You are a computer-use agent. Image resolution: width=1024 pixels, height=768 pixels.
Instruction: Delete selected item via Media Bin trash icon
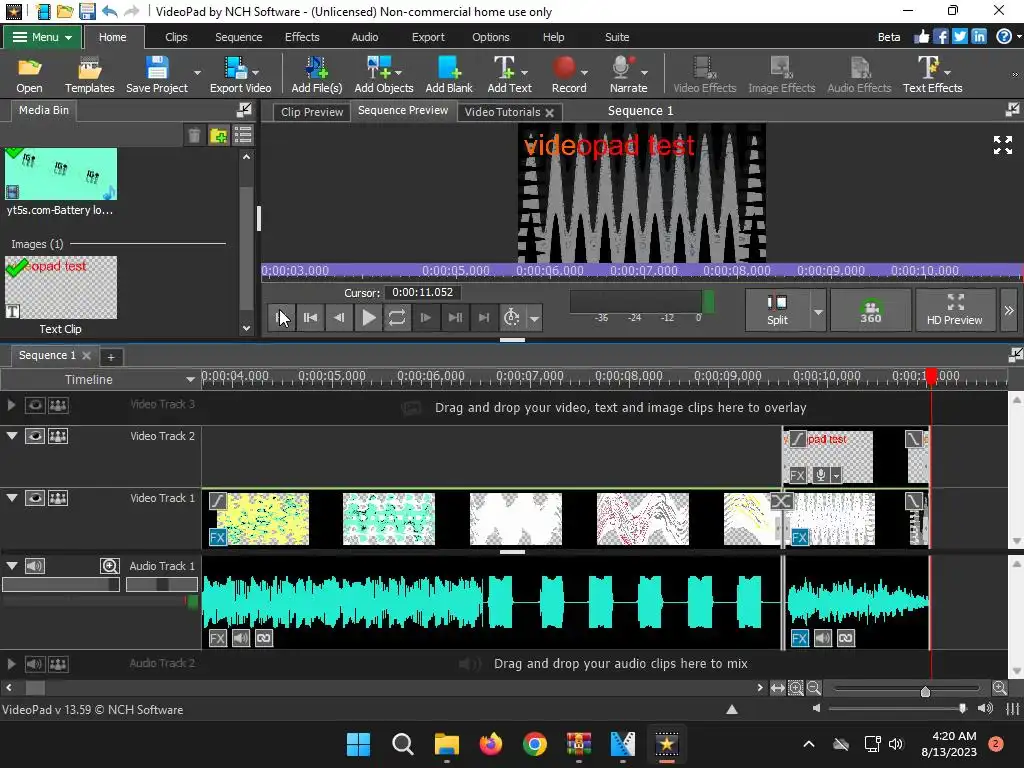click(194, 136)
